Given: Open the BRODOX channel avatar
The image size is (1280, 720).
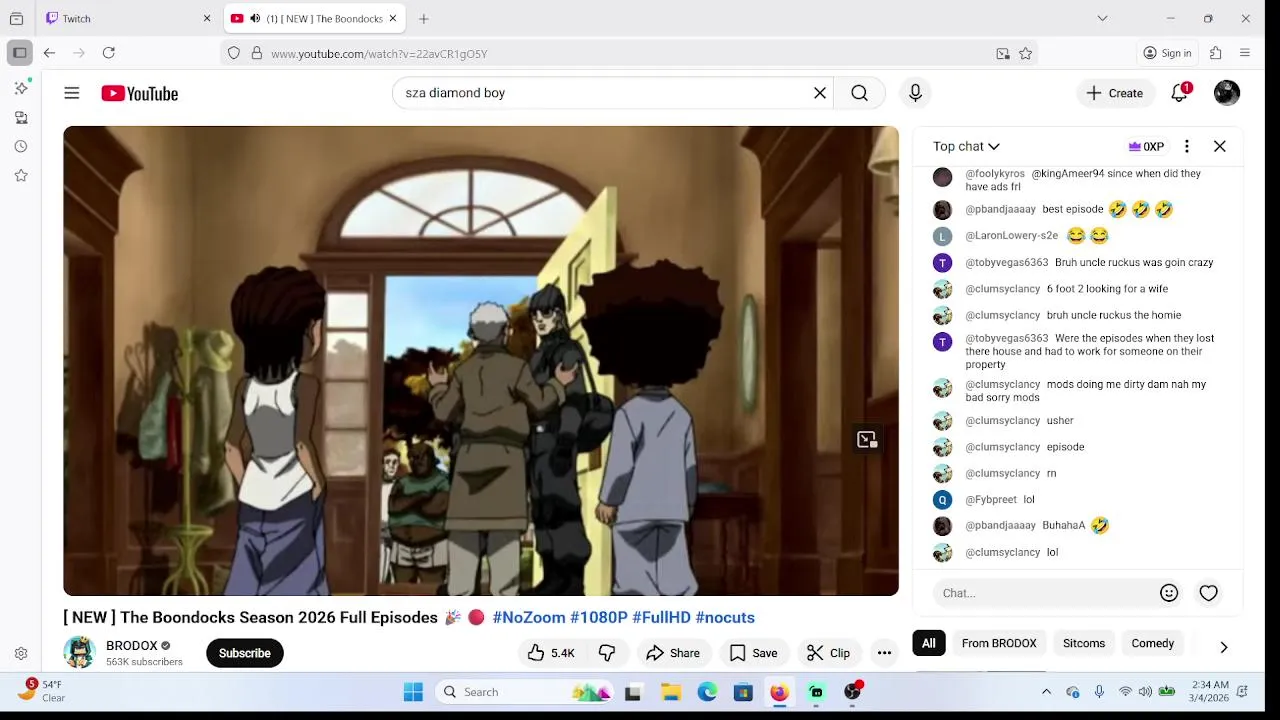Looking at the screenshot, I should pos(79,652).
